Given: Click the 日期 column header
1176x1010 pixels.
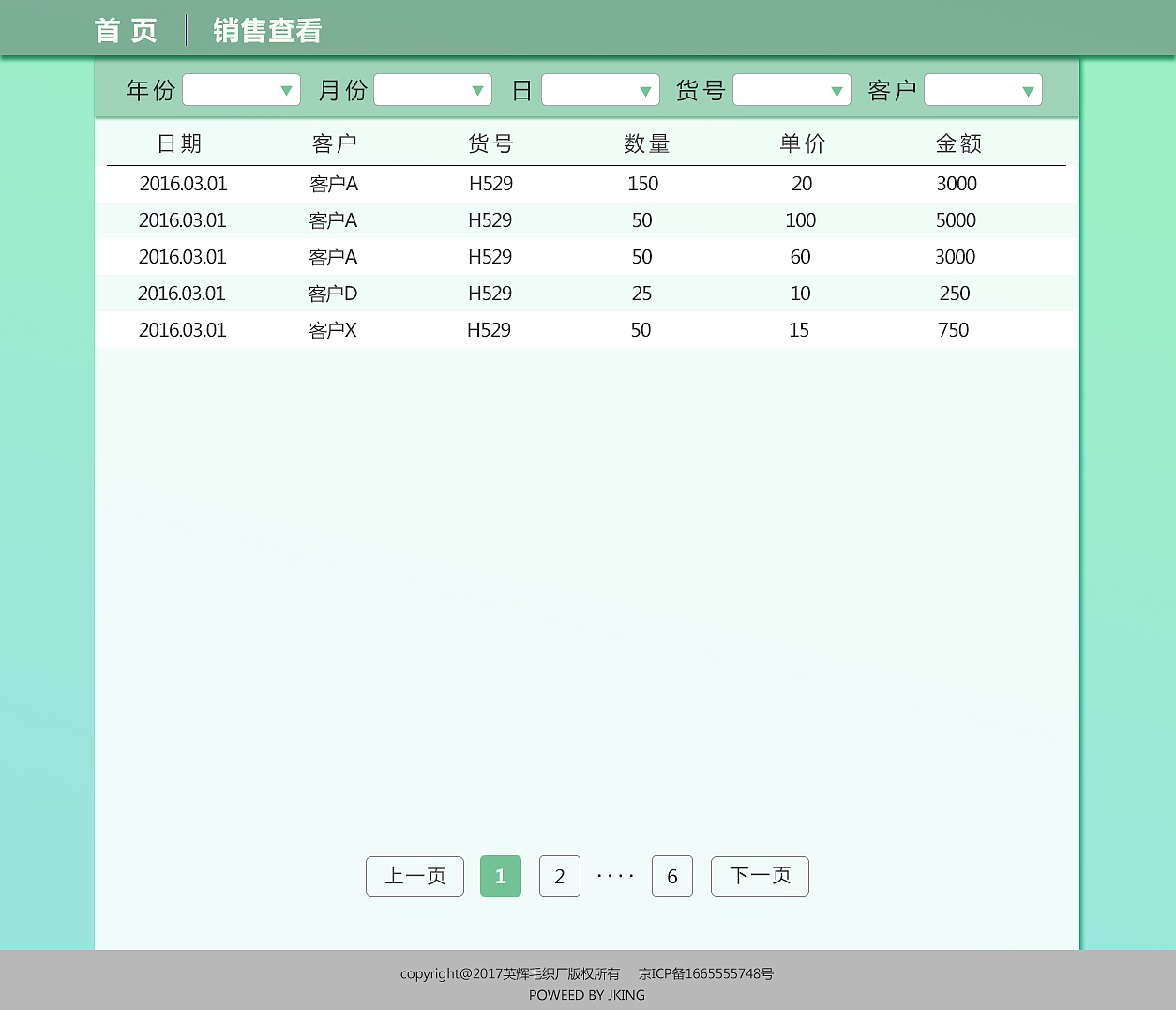Looking at the screenshot, I should coord(179,143).
